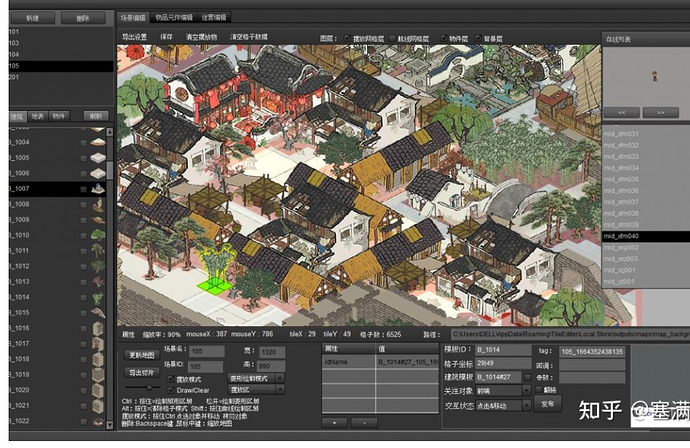690x448 pixels.
Task: Click the 更新地图 update map button
Action: [142, 355]
